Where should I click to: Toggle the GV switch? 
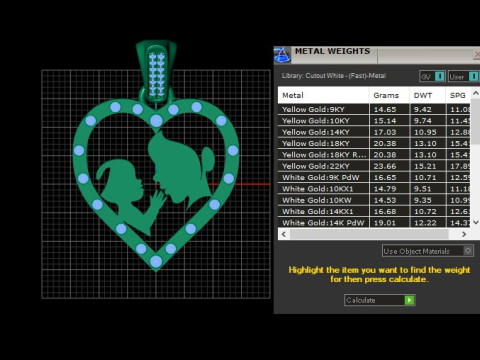click(x=432, y=76)
